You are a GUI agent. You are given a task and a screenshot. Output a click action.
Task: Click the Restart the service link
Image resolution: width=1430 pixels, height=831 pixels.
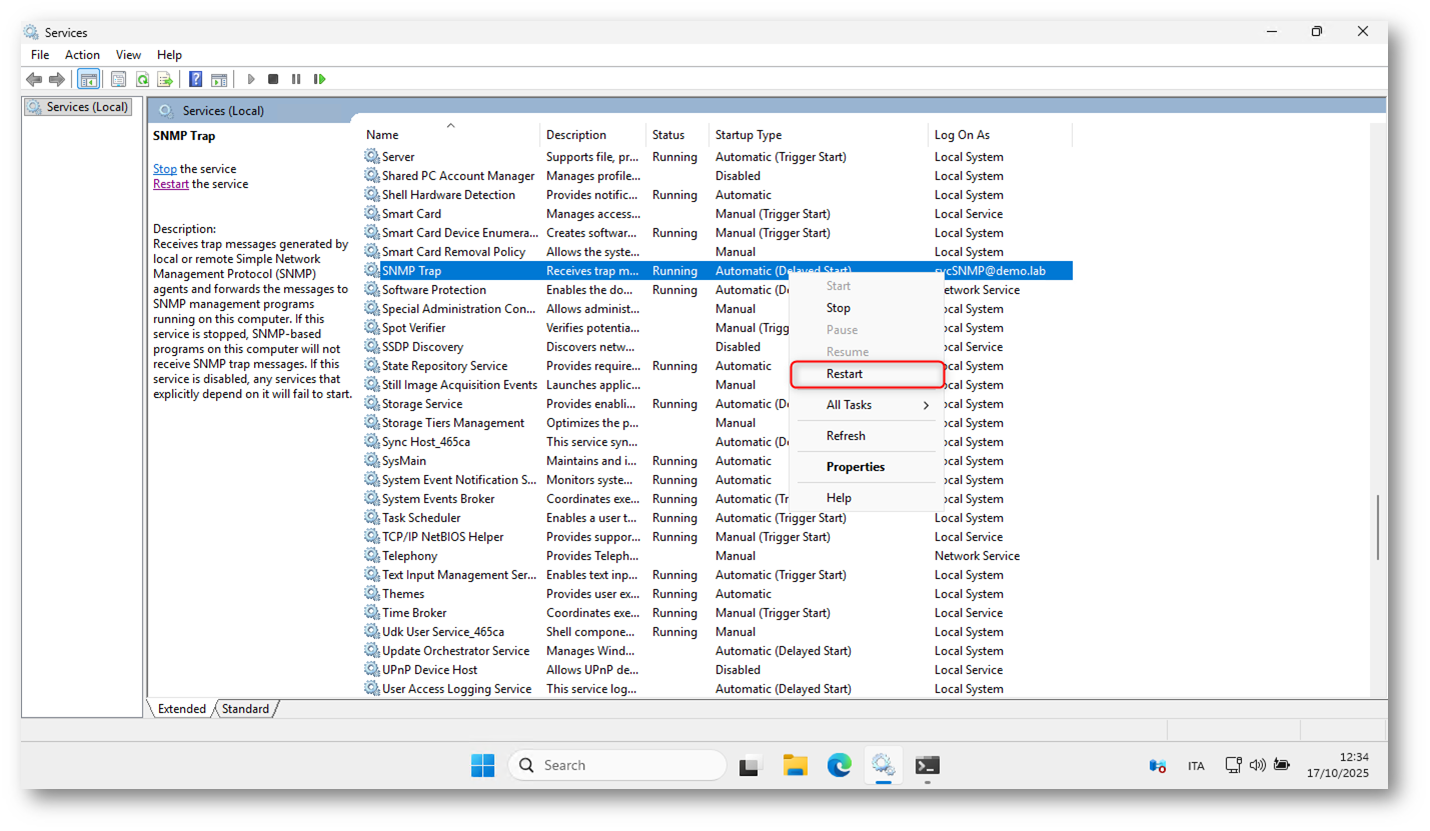(170, 184)
